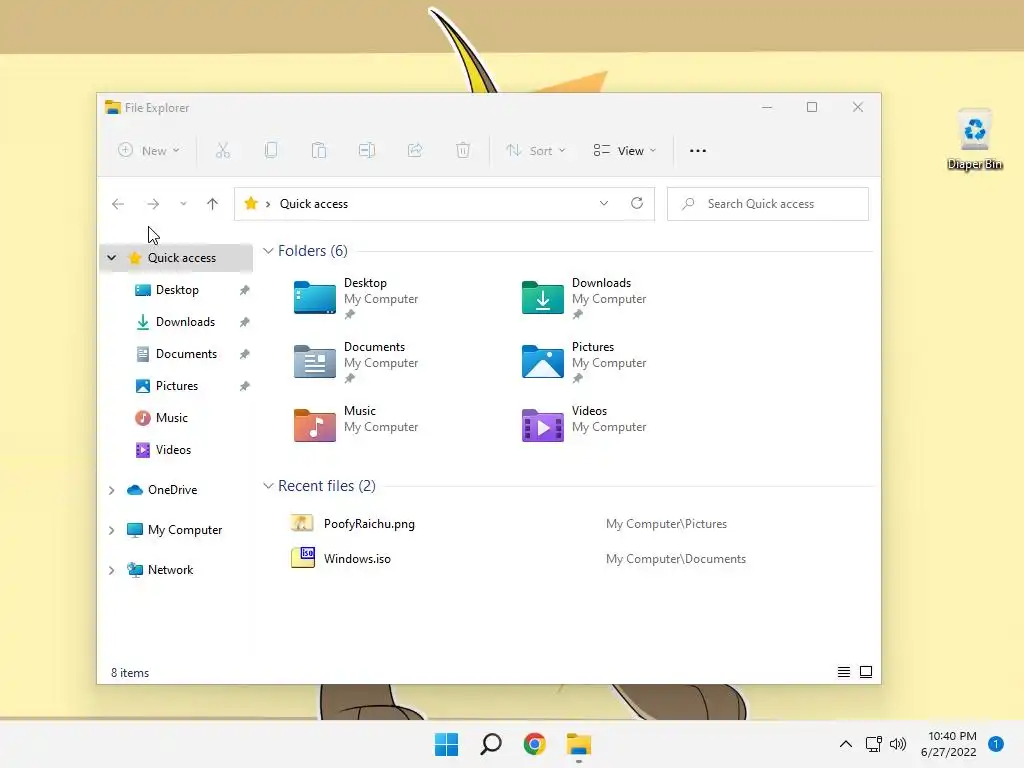This screenshot has height=768, width=1024.
Task: Open taskbar Search magnifier
Action: (x=490, y=744)
